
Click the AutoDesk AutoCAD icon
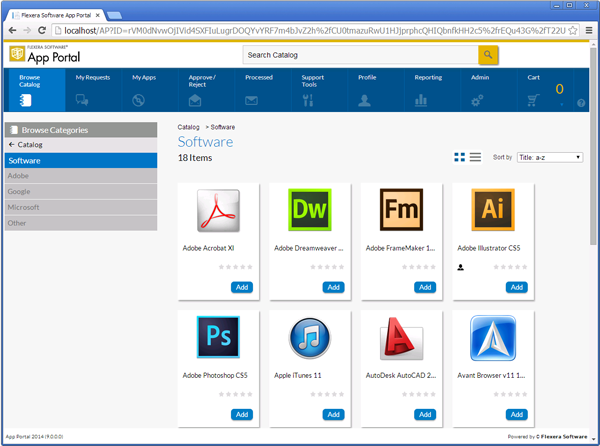pyautogui.click(x=401, y=339)
